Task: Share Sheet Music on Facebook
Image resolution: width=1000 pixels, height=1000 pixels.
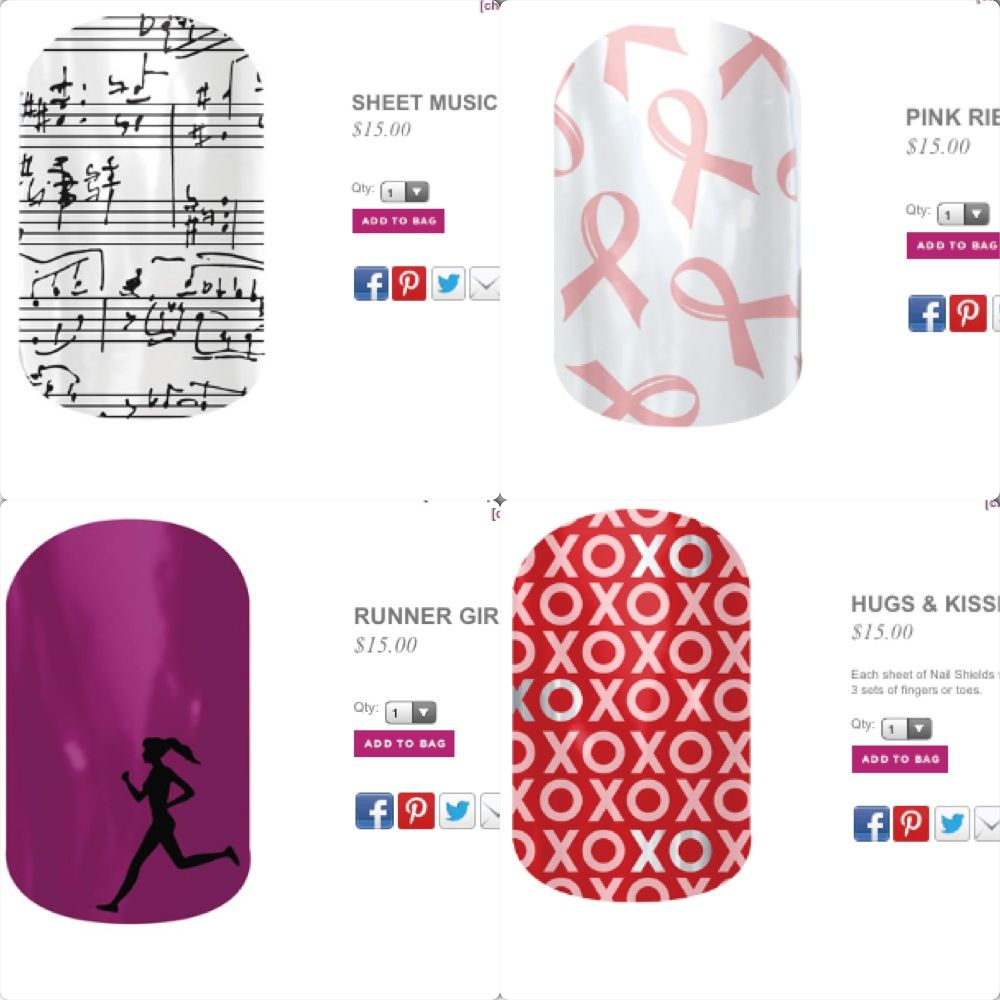Action: pos(371,283)
